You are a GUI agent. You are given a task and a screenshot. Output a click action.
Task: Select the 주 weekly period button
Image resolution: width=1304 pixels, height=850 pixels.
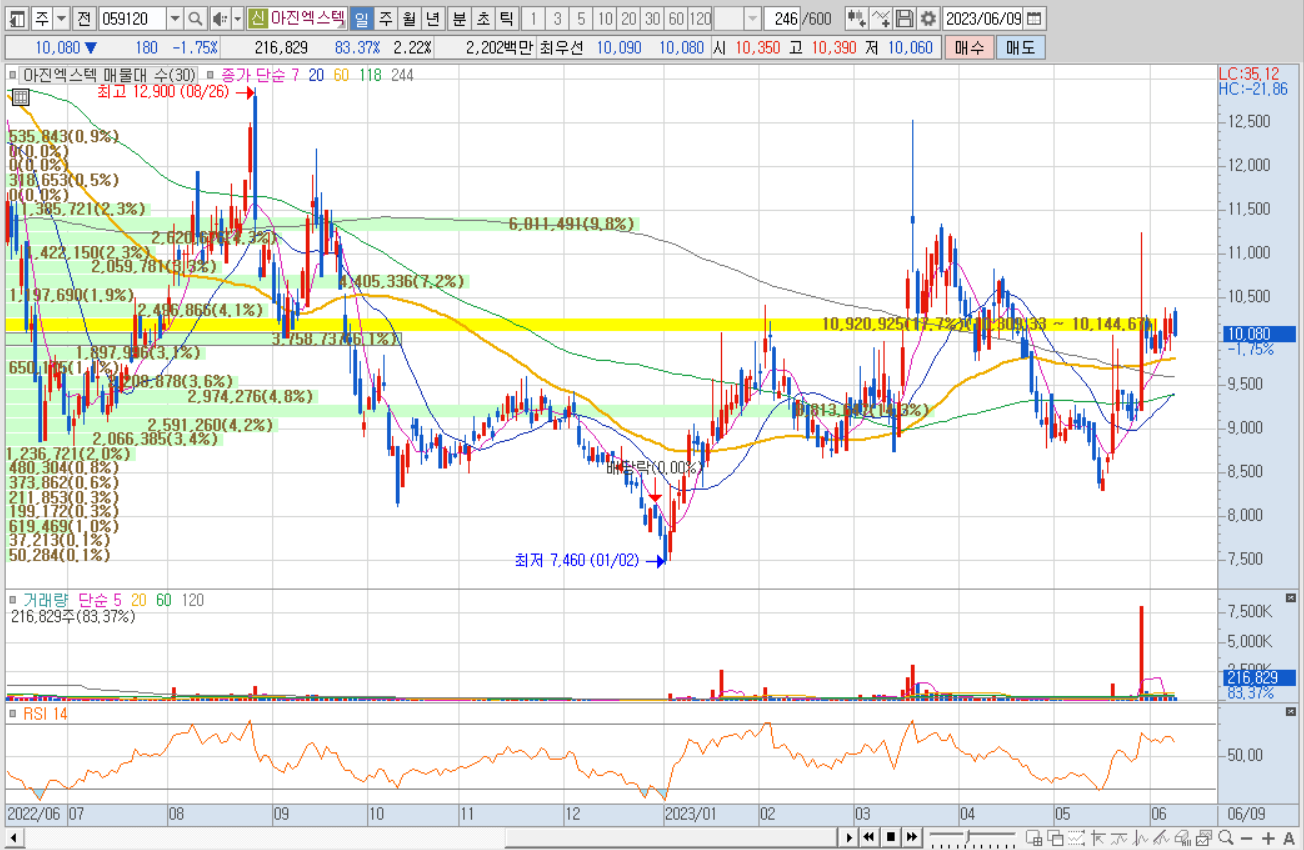click(385, 18)
